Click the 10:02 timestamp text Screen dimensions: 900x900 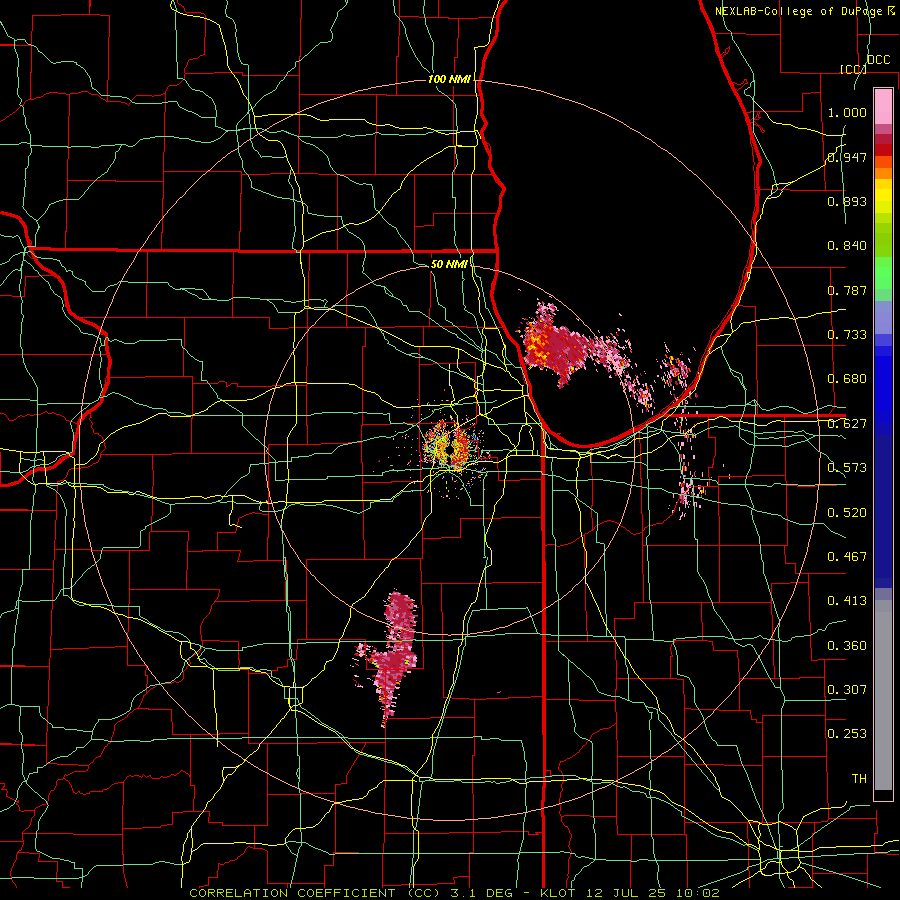tap(697, 893)
